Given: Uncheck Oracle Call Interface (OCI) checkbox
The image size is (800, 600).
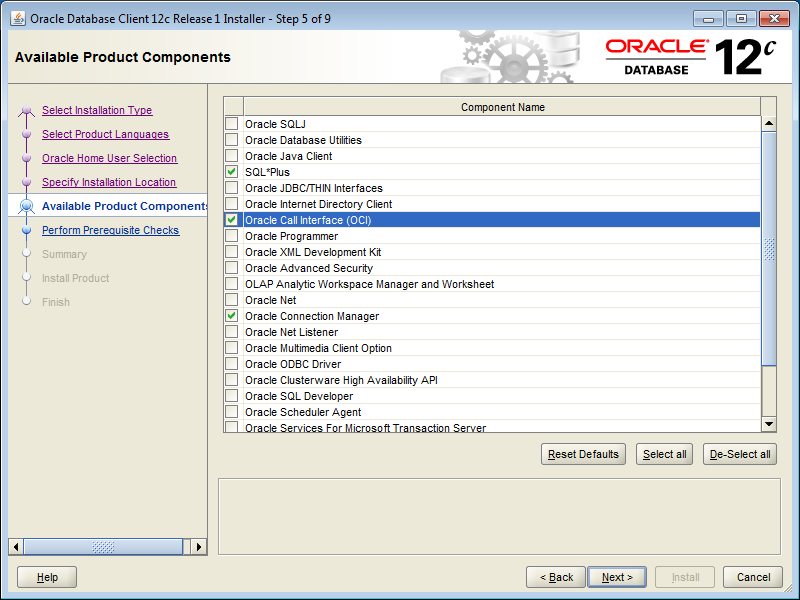Looking at the screenshot, I should tap(232, 219).
